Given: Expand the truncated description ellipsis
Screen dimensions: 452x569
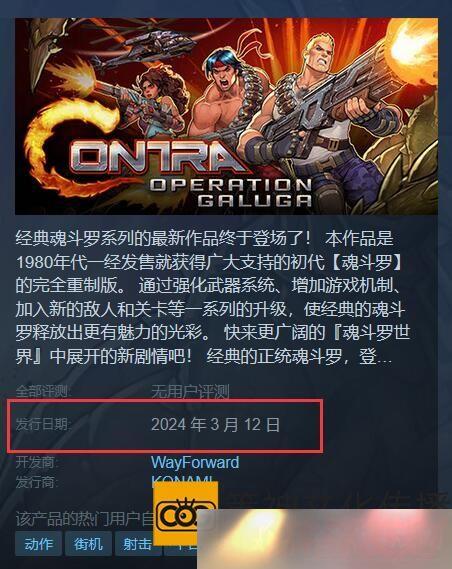Looking at the screenshot, I should coord(384,358).
